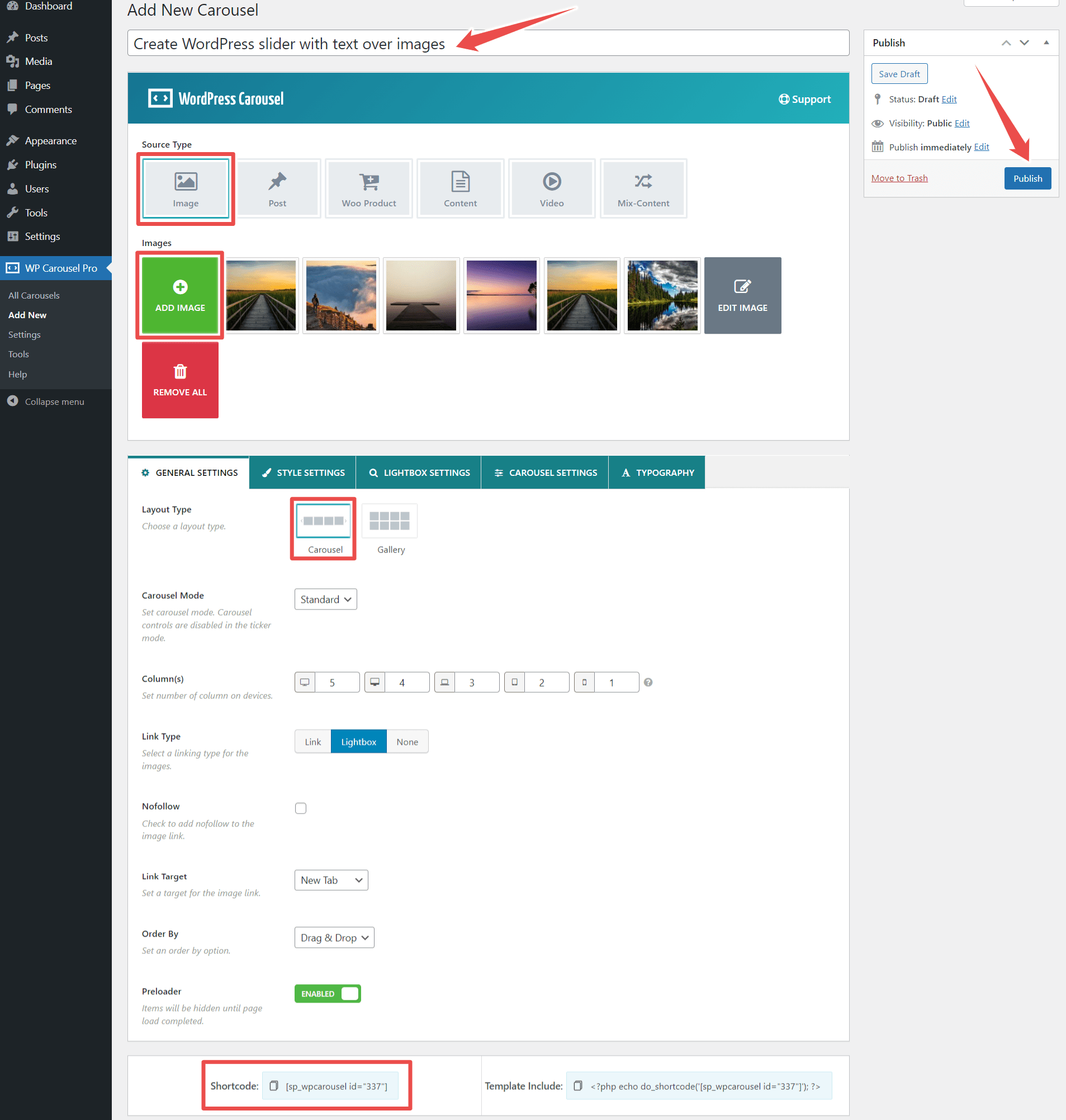The image size is (1066, 1120).
Task: Change the Link Target dropdown
Action: [x=331, y=880]
